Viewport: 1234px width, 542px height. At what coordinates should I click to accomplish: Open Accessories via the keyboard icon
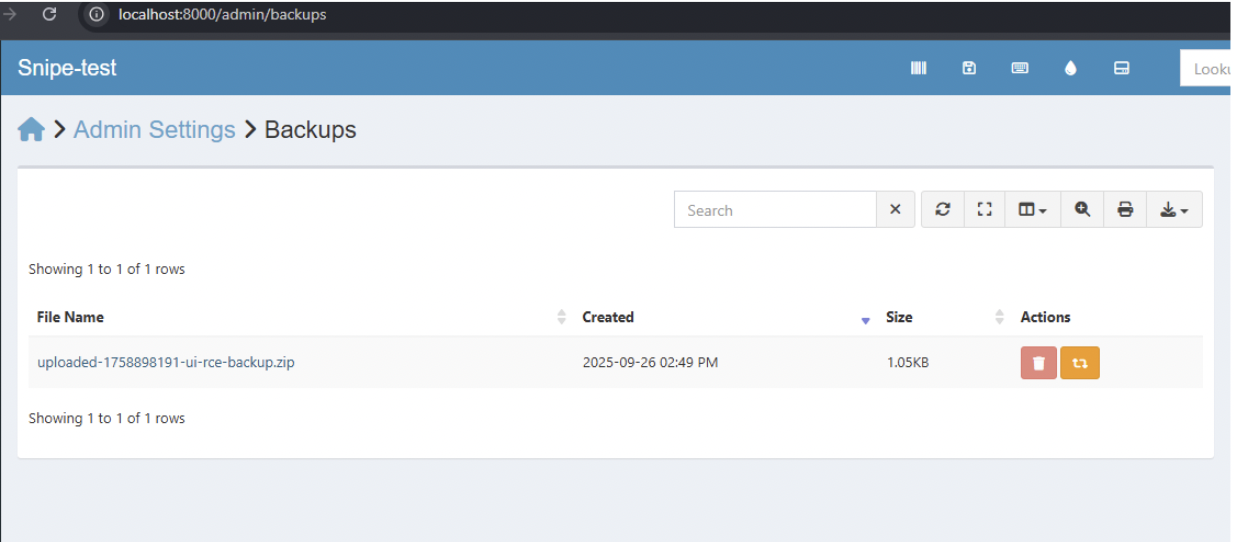pyautogui.click(x=1020, y=68)
